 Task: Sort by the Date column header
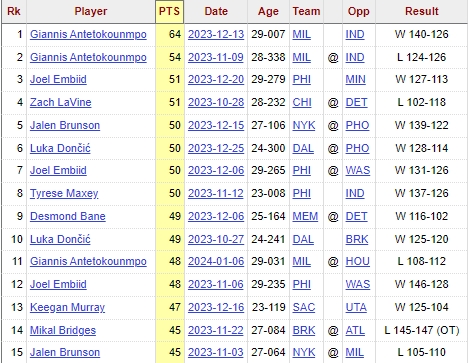[216, 11]
